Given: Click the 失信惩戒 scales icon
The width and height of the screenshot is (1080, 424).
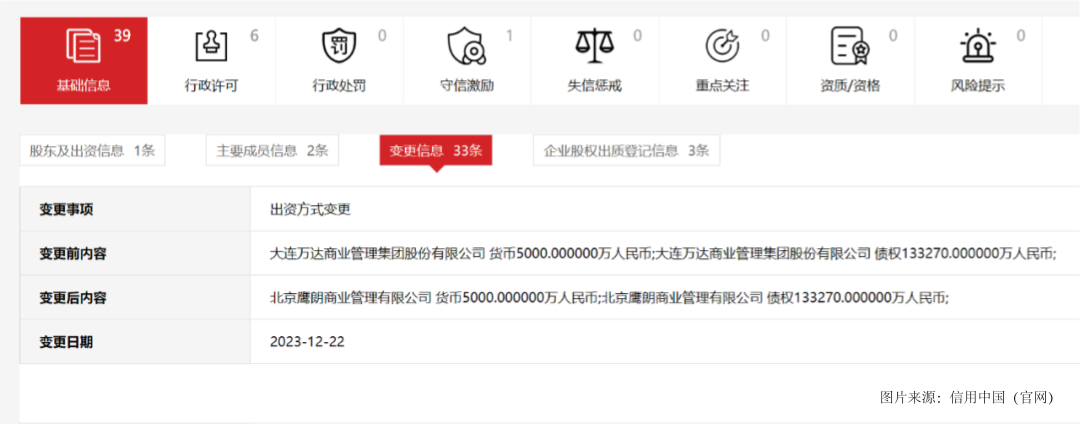Looking at the screenshot, I should [x=594, y=45].
